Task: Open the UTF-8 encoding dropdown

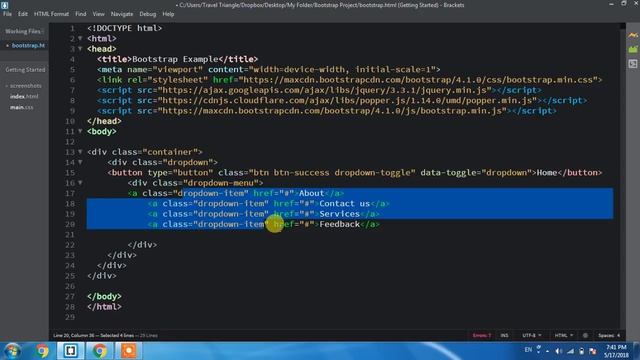Action: pos(532,336)
